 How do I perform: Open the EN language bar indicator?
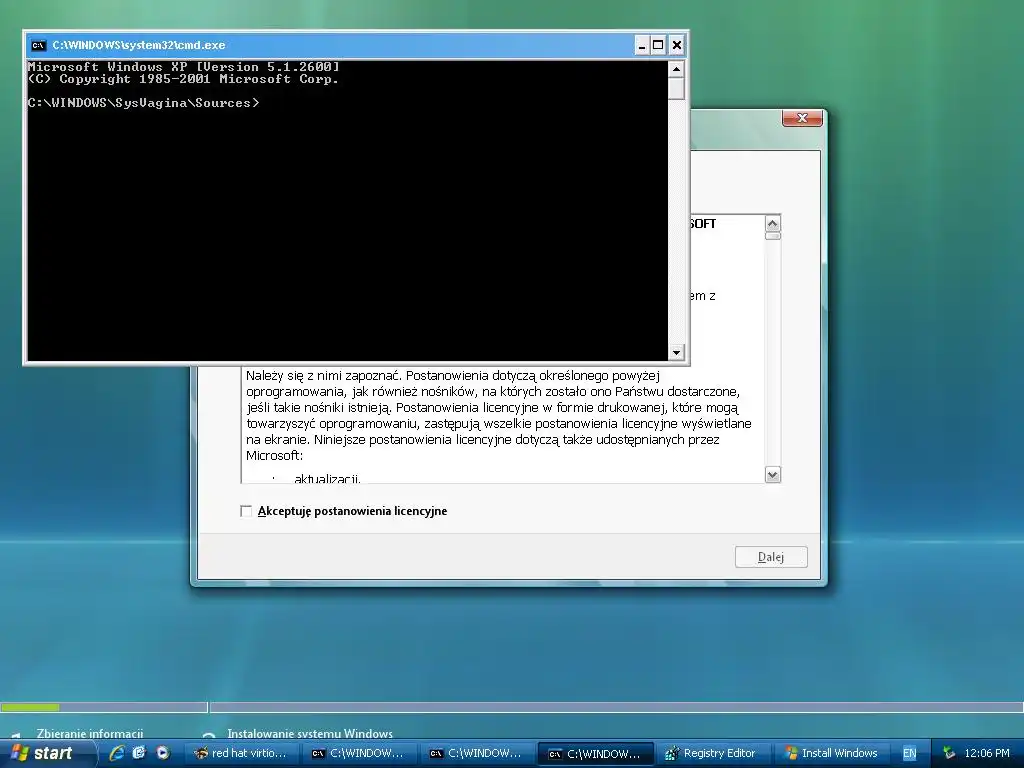point(910,754)
